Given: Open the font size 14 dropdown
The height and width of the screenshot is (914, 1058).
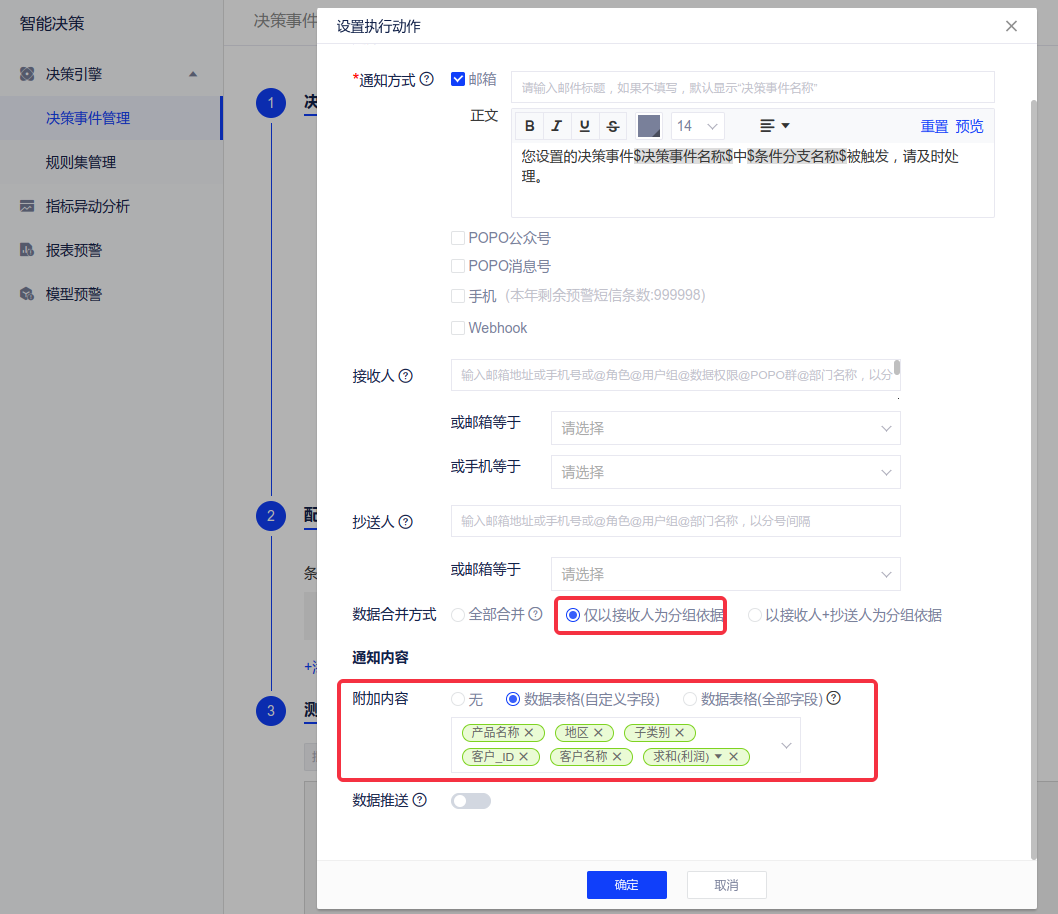Looking at the screenshot, I should [x=698, y=126].
